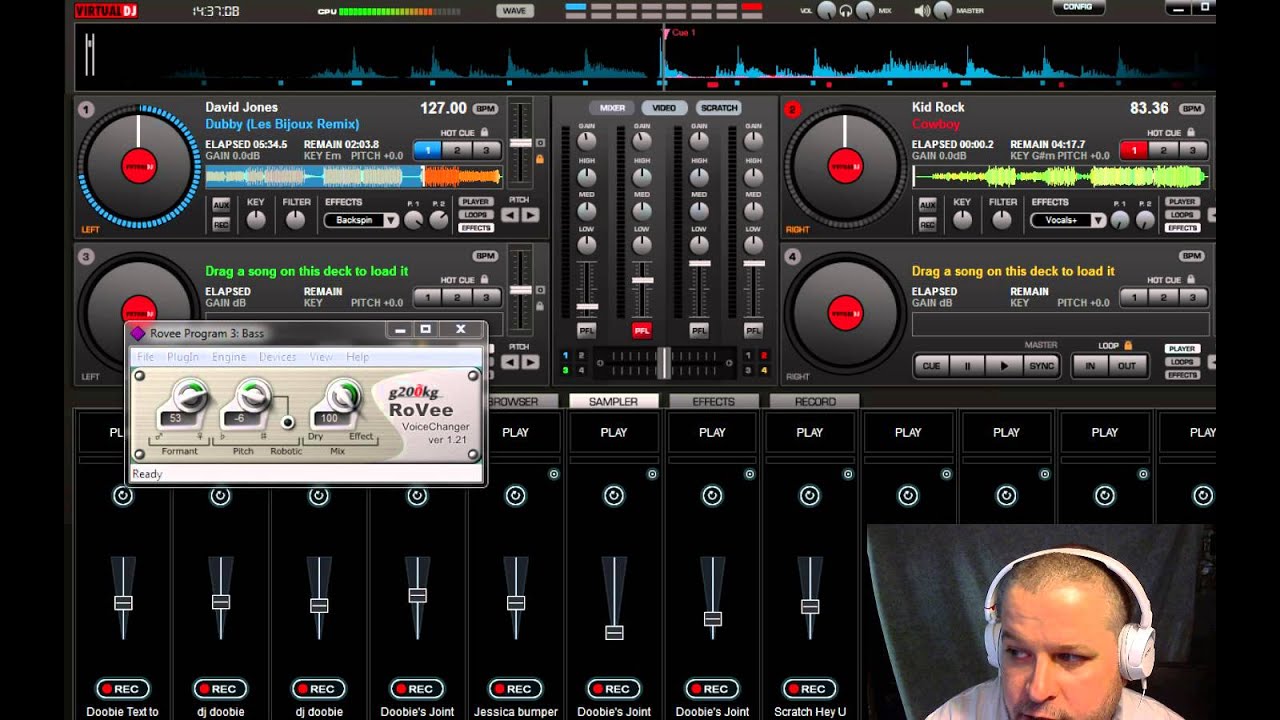Toggle the BPM button on deck 1
The height and width of the screenshot is (720, 1280).
[485, 108]
